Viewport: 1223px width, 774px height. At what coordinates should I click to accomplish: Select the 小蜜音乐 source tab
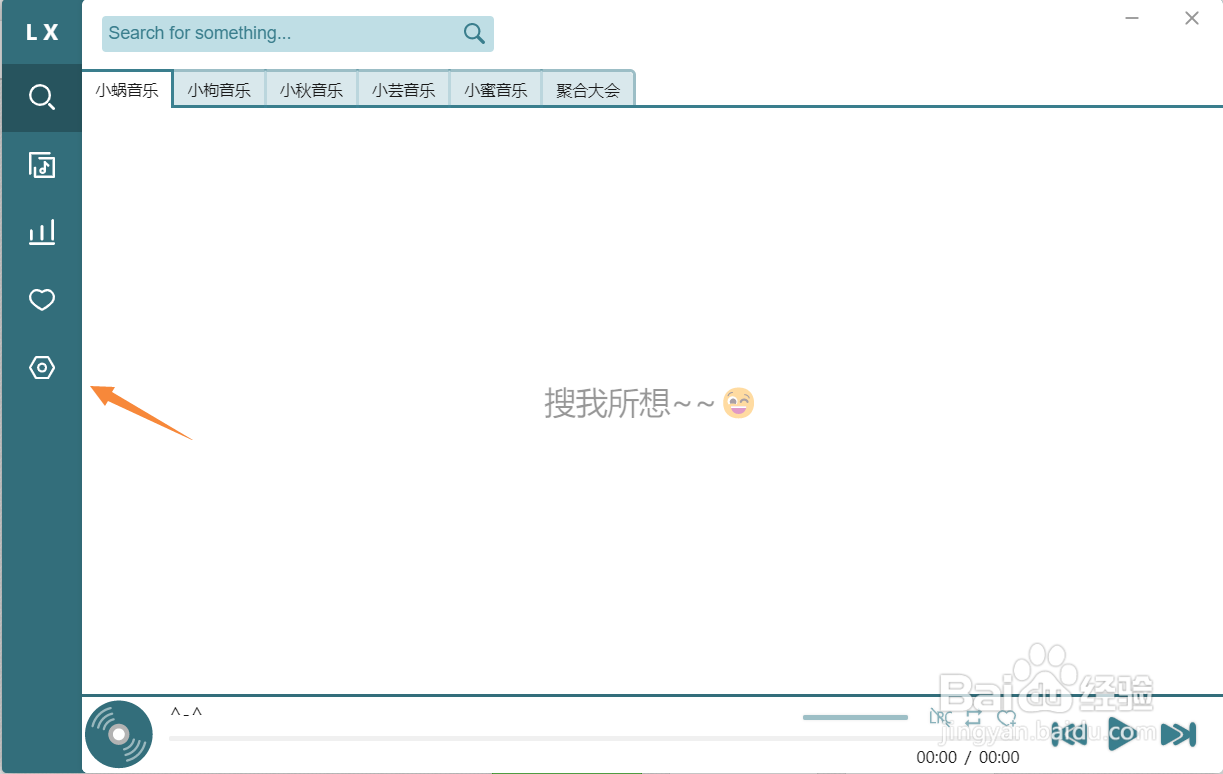pos(495,89)
